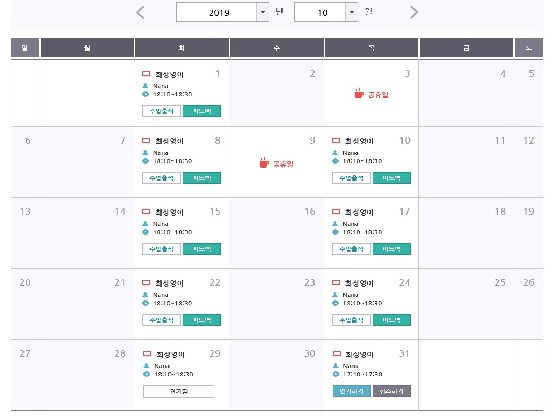Click the green button on October 8 class
Screen dimensions: 556x416
202,178
